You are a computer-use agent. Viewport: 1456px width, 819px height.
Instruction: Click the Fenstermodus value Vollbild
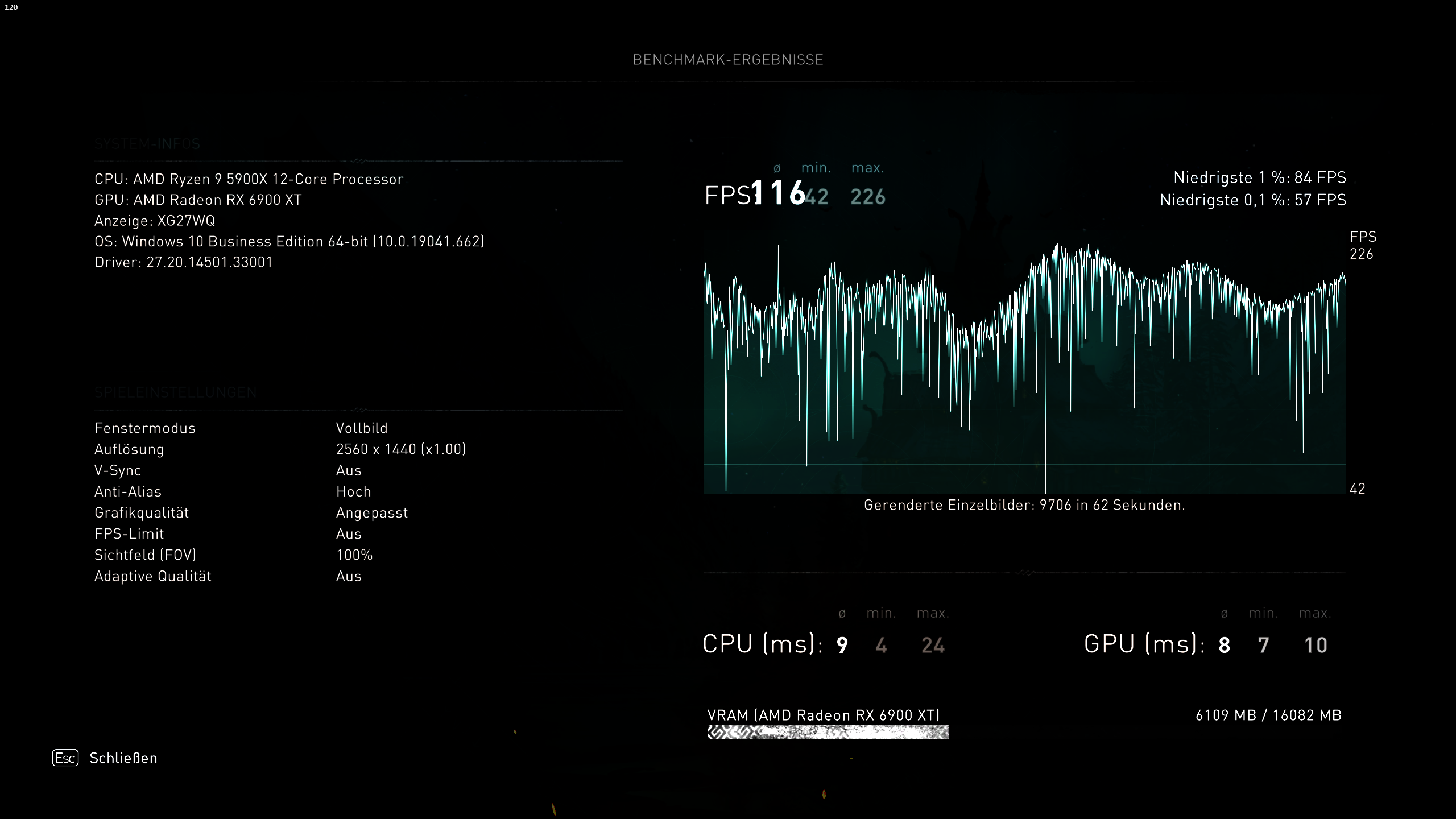(x=362, y=428)
